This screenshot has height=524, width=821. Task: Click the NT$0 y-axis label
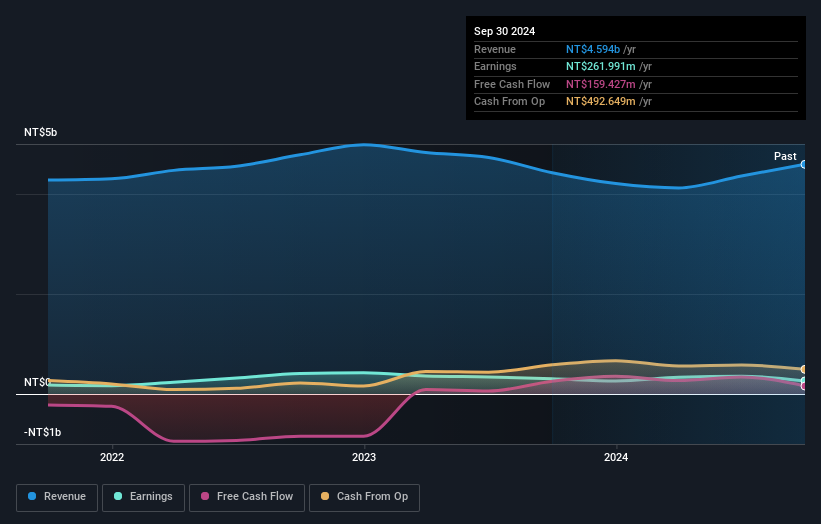37,382
